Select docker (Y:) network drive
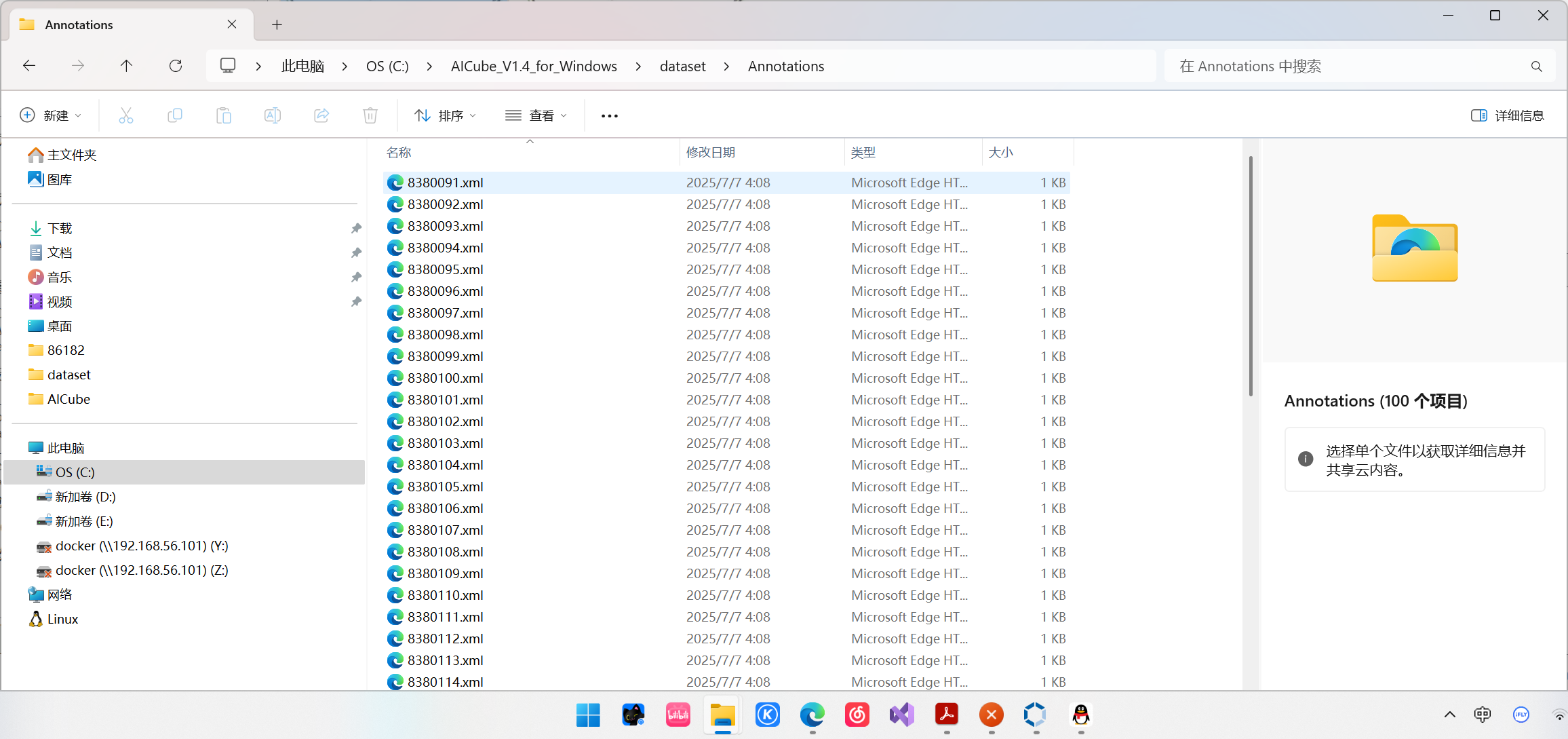This screenshot has height=739, width=1568. 132,546
